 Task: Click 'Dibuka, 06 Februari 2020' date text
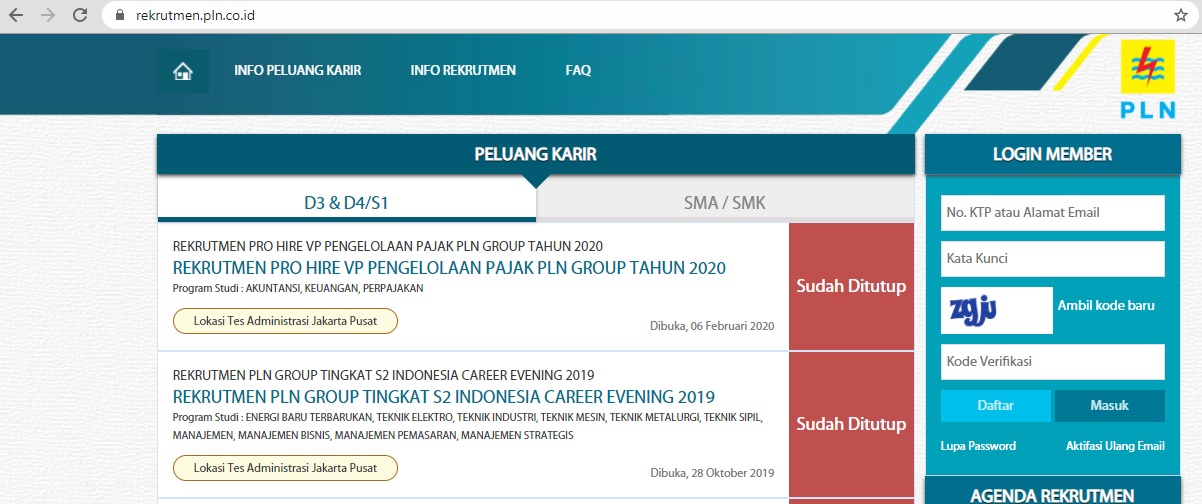pos(712,326)
